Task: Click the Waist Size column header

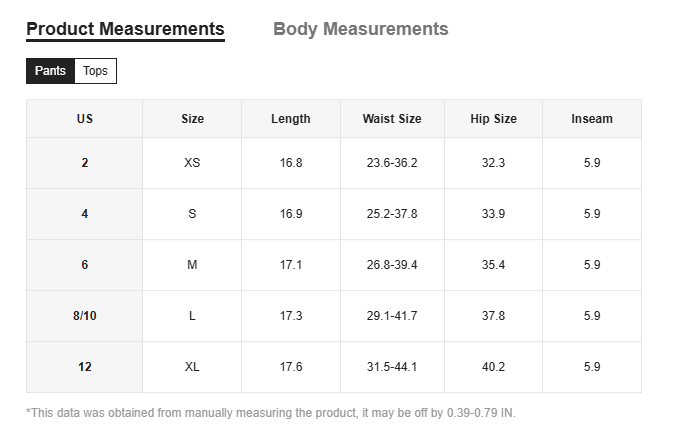Action: (x=392, y=119)
